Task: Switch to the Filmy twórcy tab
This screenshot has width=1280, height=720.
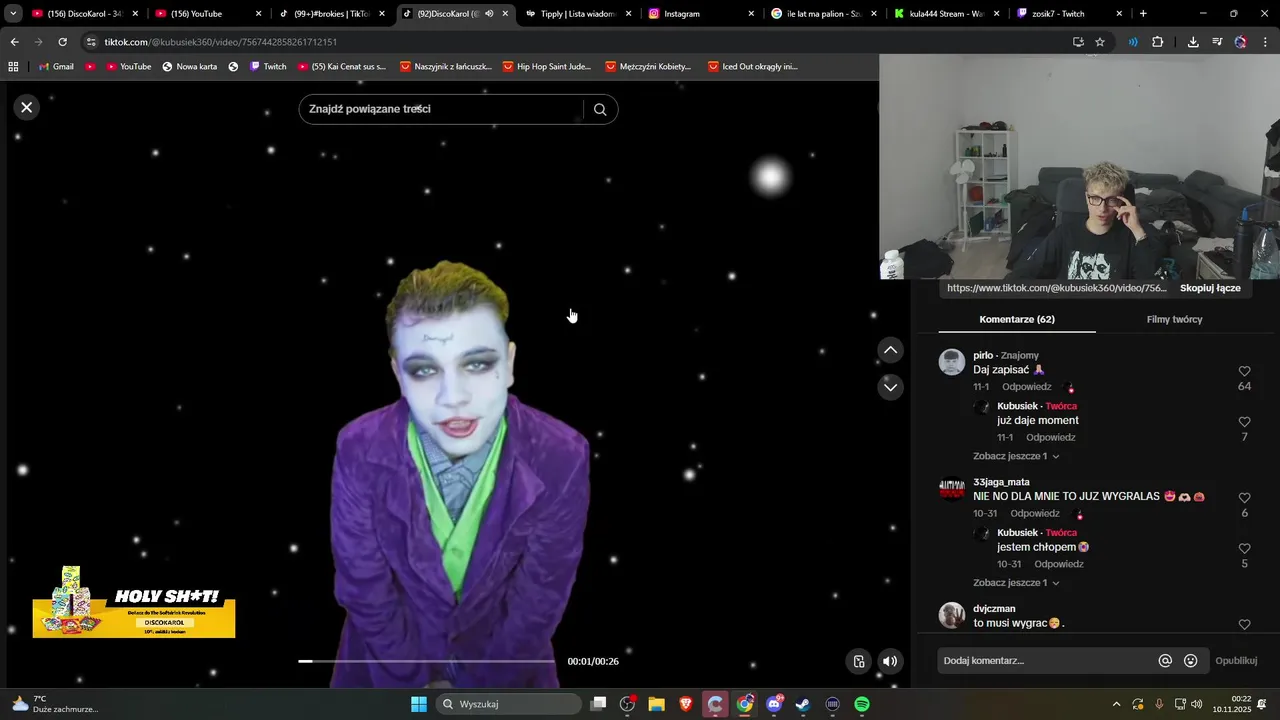Action: click(x=1174, y=319)
